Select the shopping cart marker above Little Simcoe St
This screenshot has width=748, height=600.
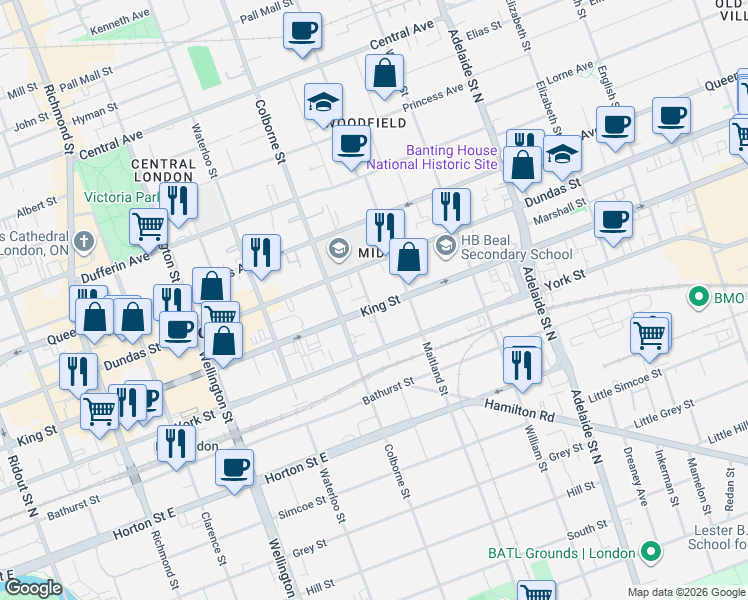(649, 337)
